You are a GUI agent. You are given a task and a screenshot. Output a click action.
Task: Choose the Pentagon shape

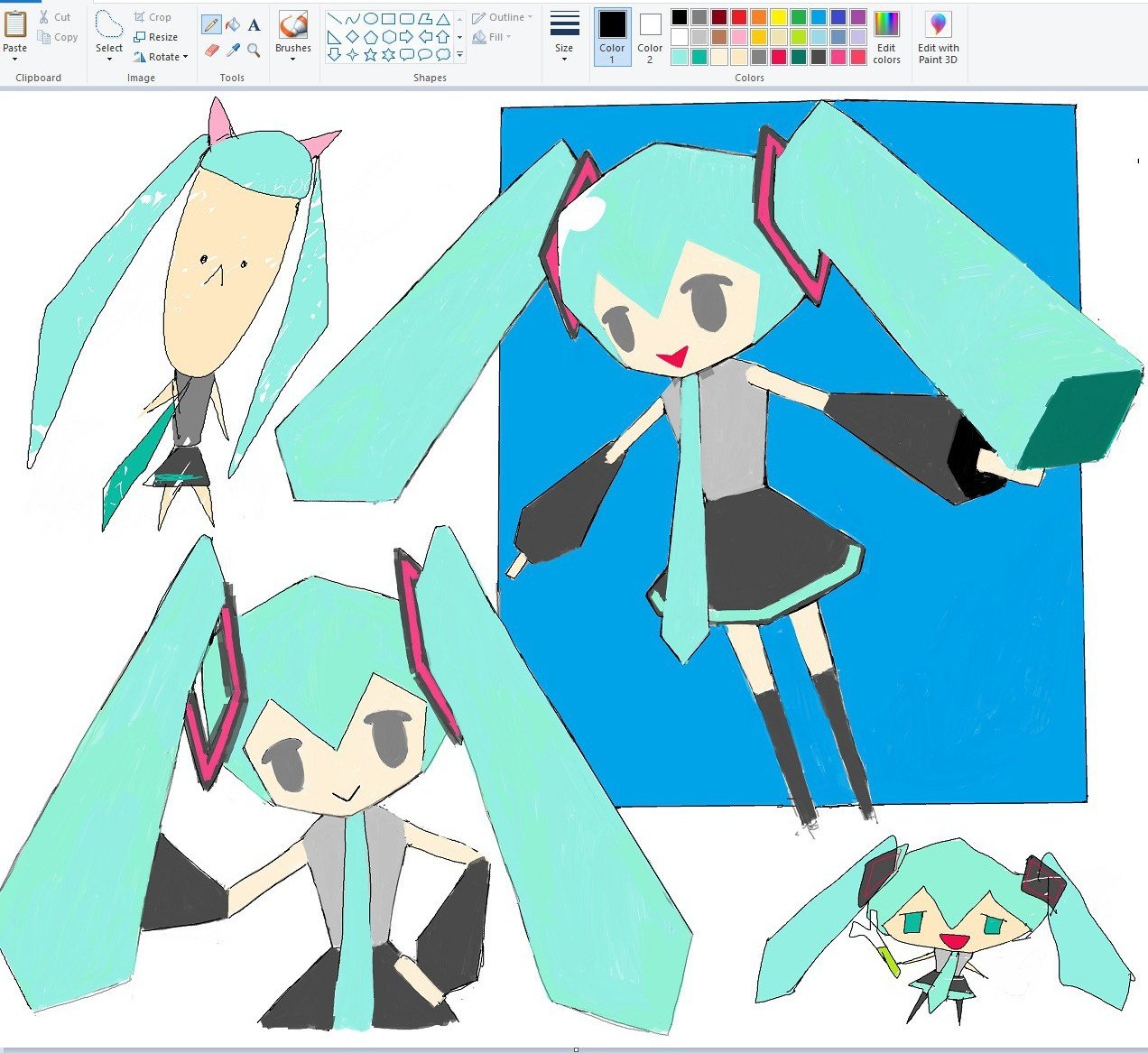click(x=370, y=36)
